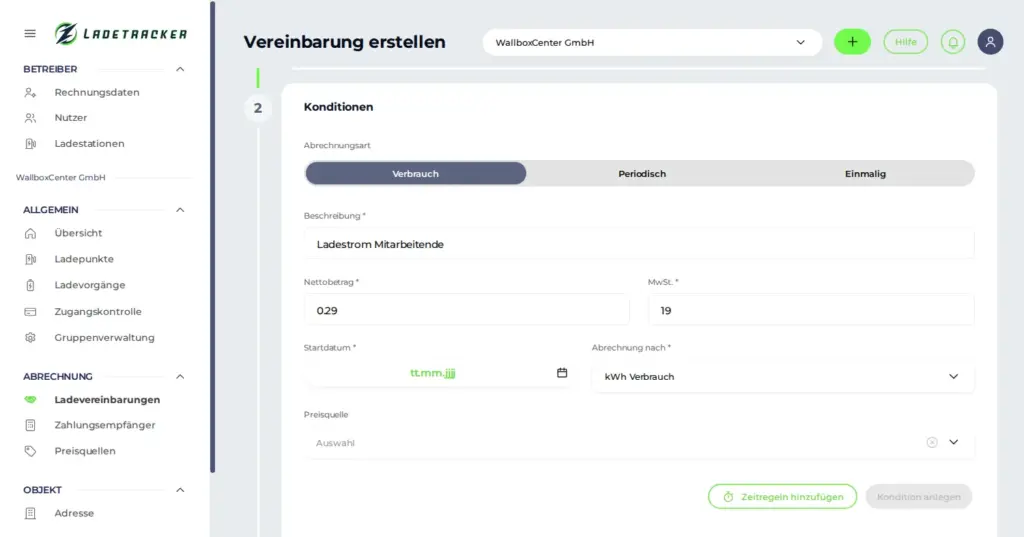1024x537 pixels.
Task: Open the user profile avatar
Action: [x=990, y=42]
